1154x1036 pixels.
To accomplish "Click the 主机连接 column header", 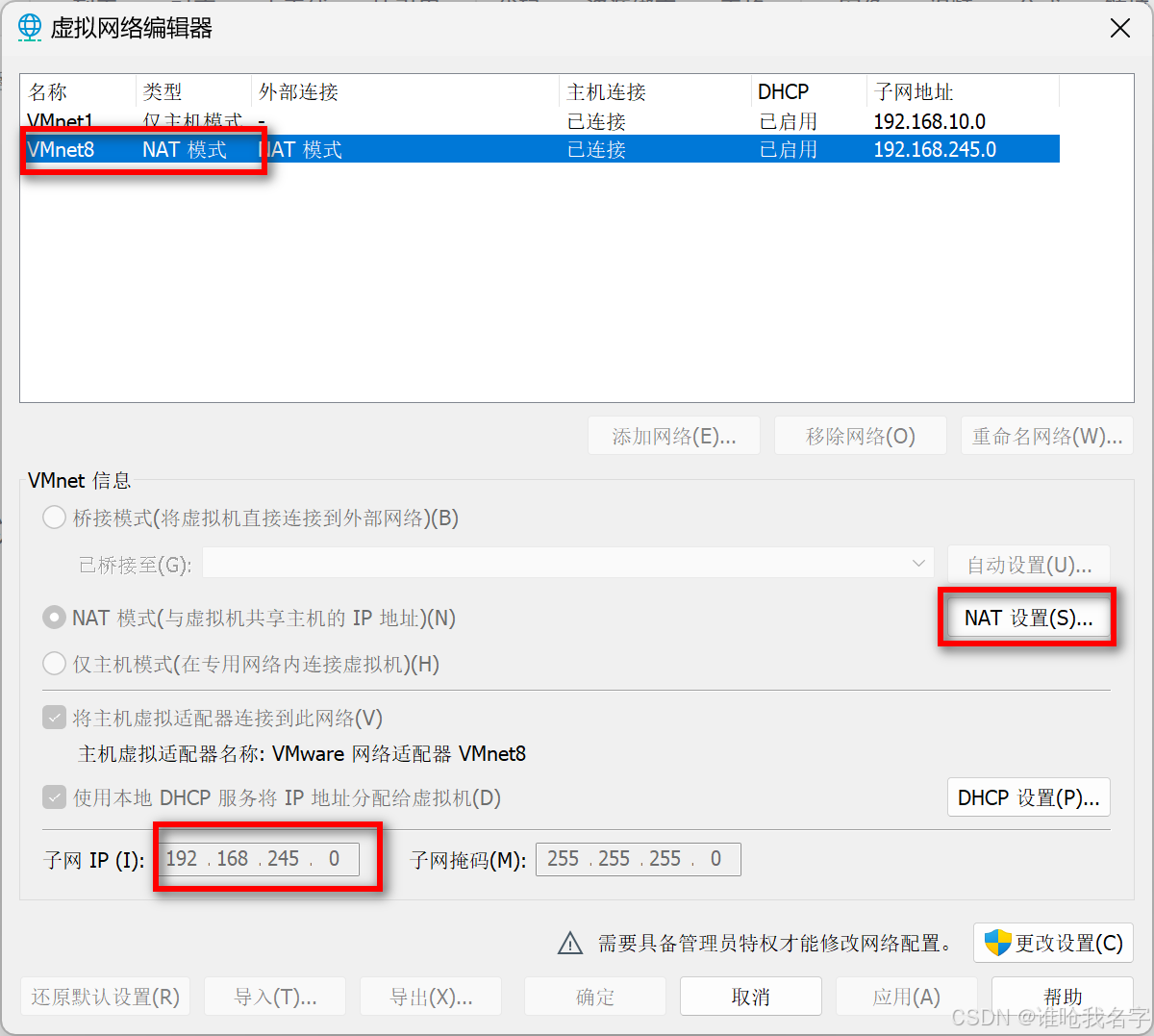I will 655,92.
